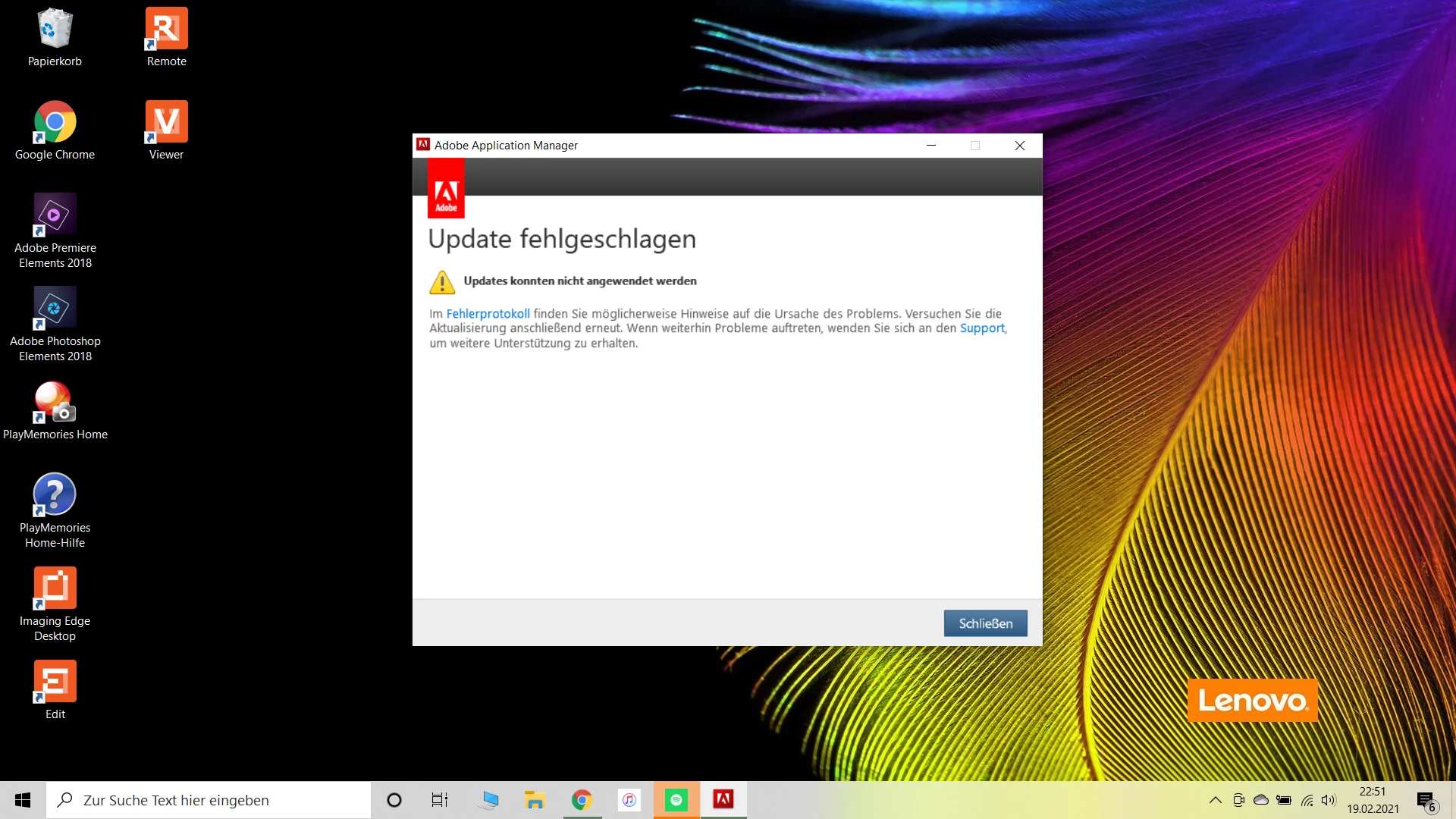Screen dimensions: 1456x819
Task: Select Adobe Premiere Elements 2018 shortcut
Action: point(55,231)
